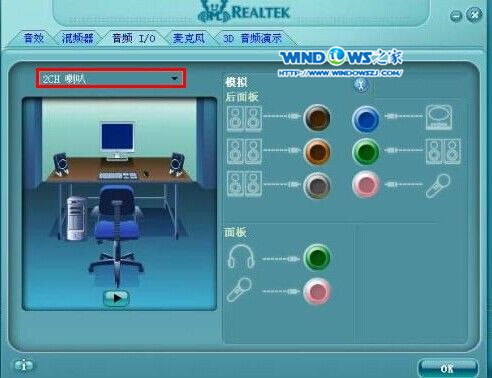The image size is (492, 378).
Task: Click the left desktop speaker in room preview
Action: point(61,164)
